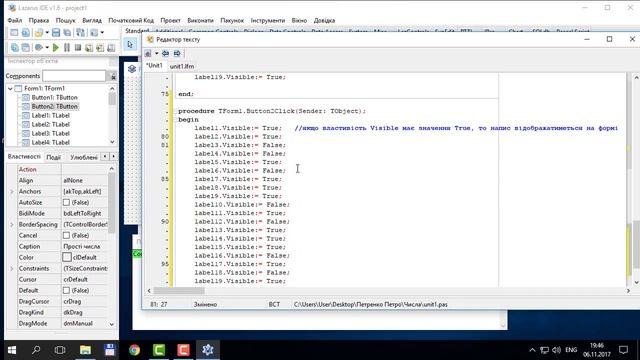Expand the Anchors property

pyautogui.click(x=12, y=191)
